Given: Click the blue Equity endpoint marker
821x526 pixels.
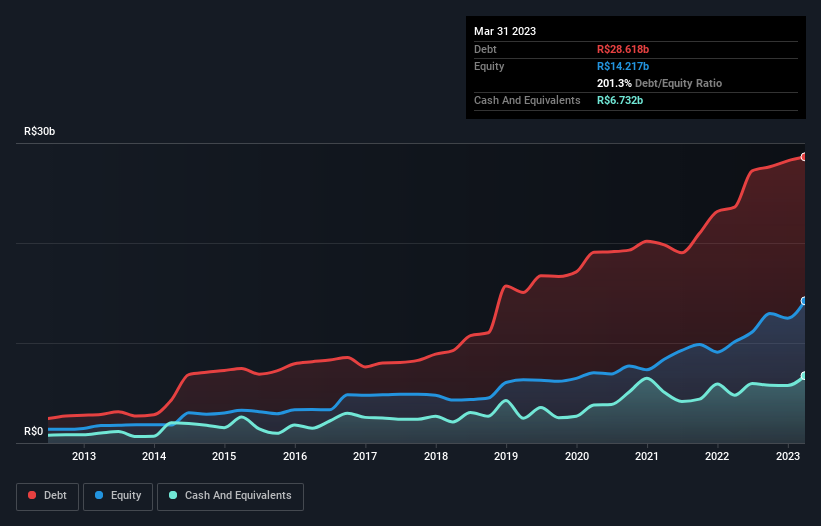Looking at the screenshot, I should pyautogui.click(x=804, y=301).
